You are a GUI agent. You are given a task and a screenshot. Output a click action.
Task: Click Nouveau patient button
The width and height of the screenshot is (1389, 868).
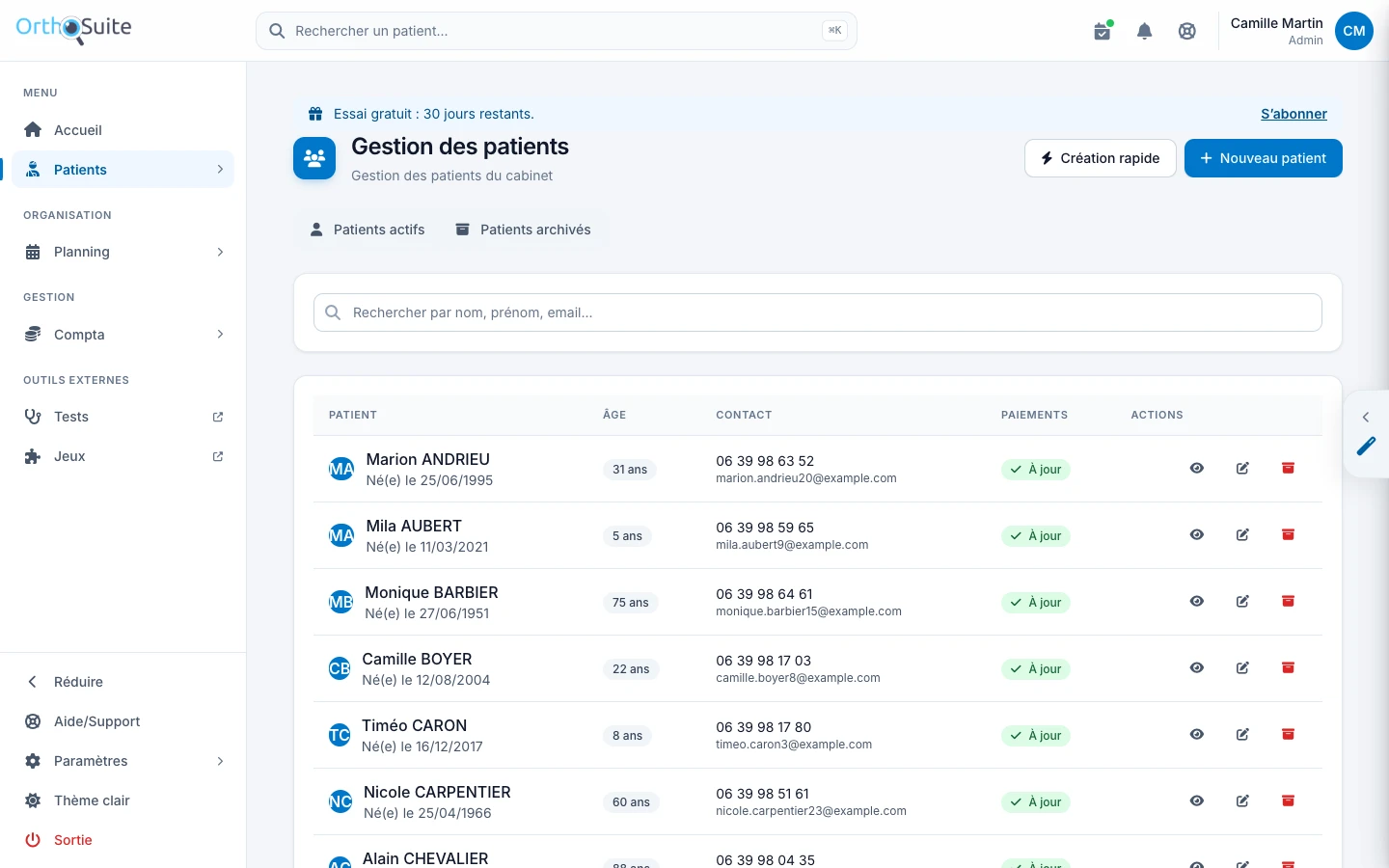tap(1264, 158)
